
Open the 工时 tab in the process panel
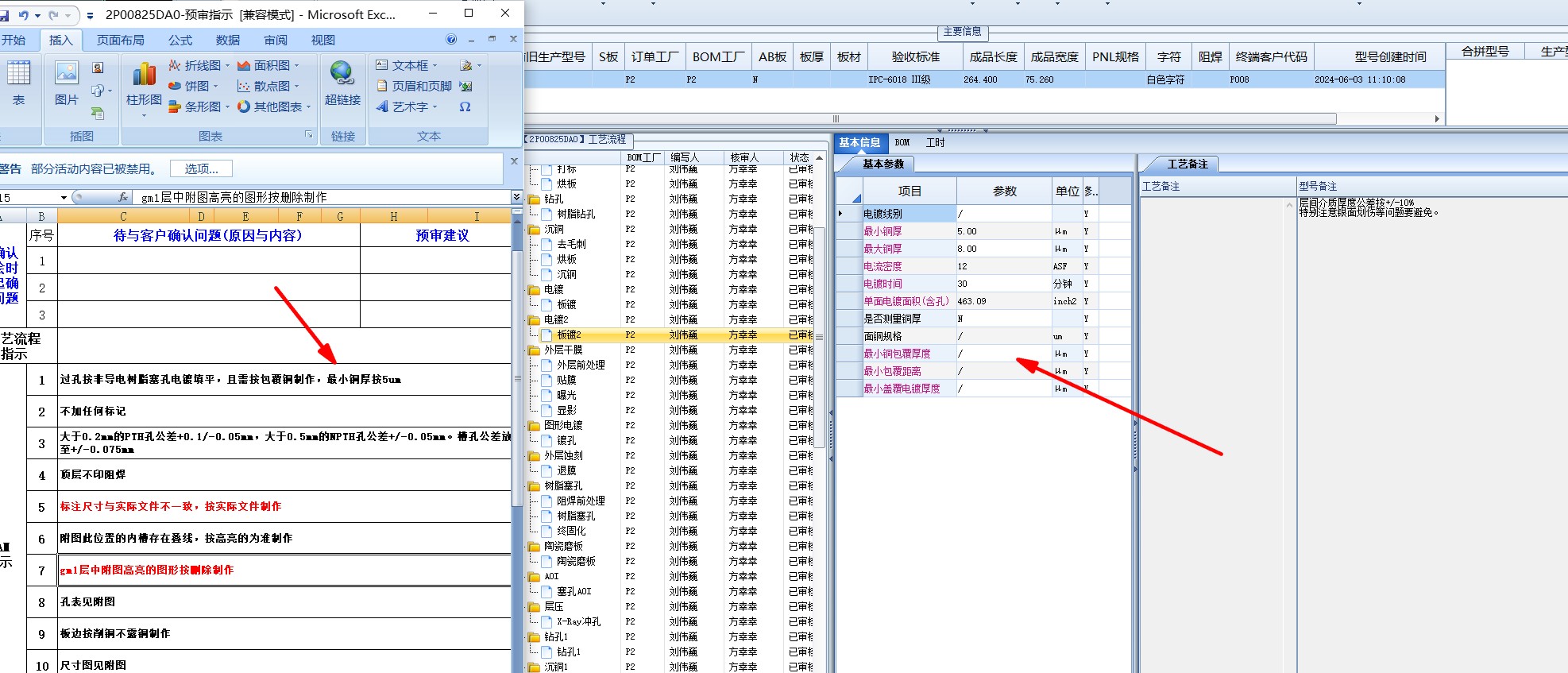coord(936,143)
